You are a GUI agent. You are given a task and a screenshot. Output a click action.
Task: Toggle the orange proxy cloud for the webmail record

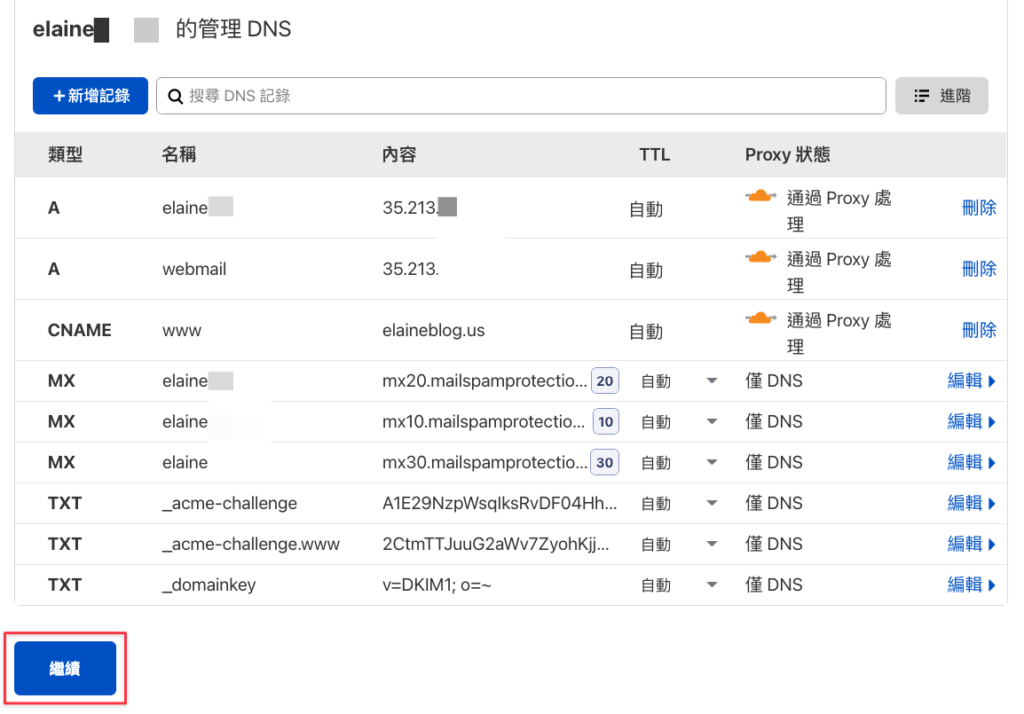(760, 257)
